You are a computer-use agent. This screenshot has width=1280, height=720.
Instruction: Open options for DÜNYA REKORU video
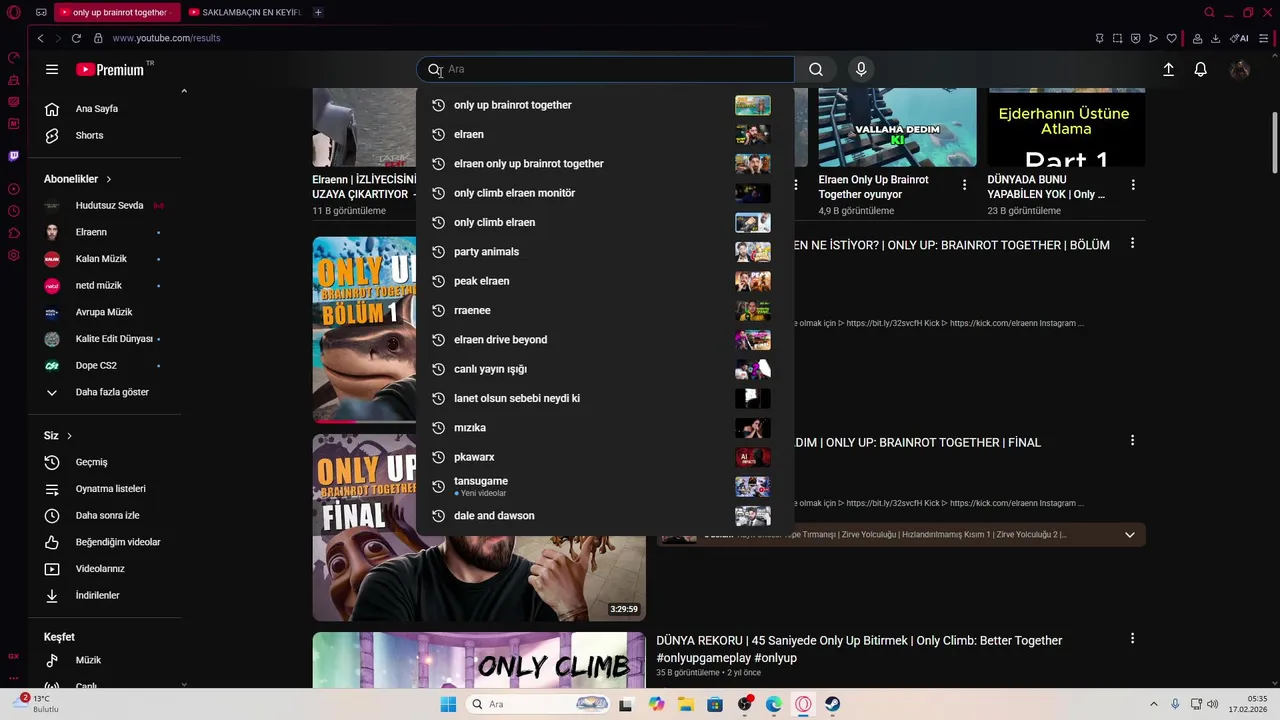[1132, 638]
